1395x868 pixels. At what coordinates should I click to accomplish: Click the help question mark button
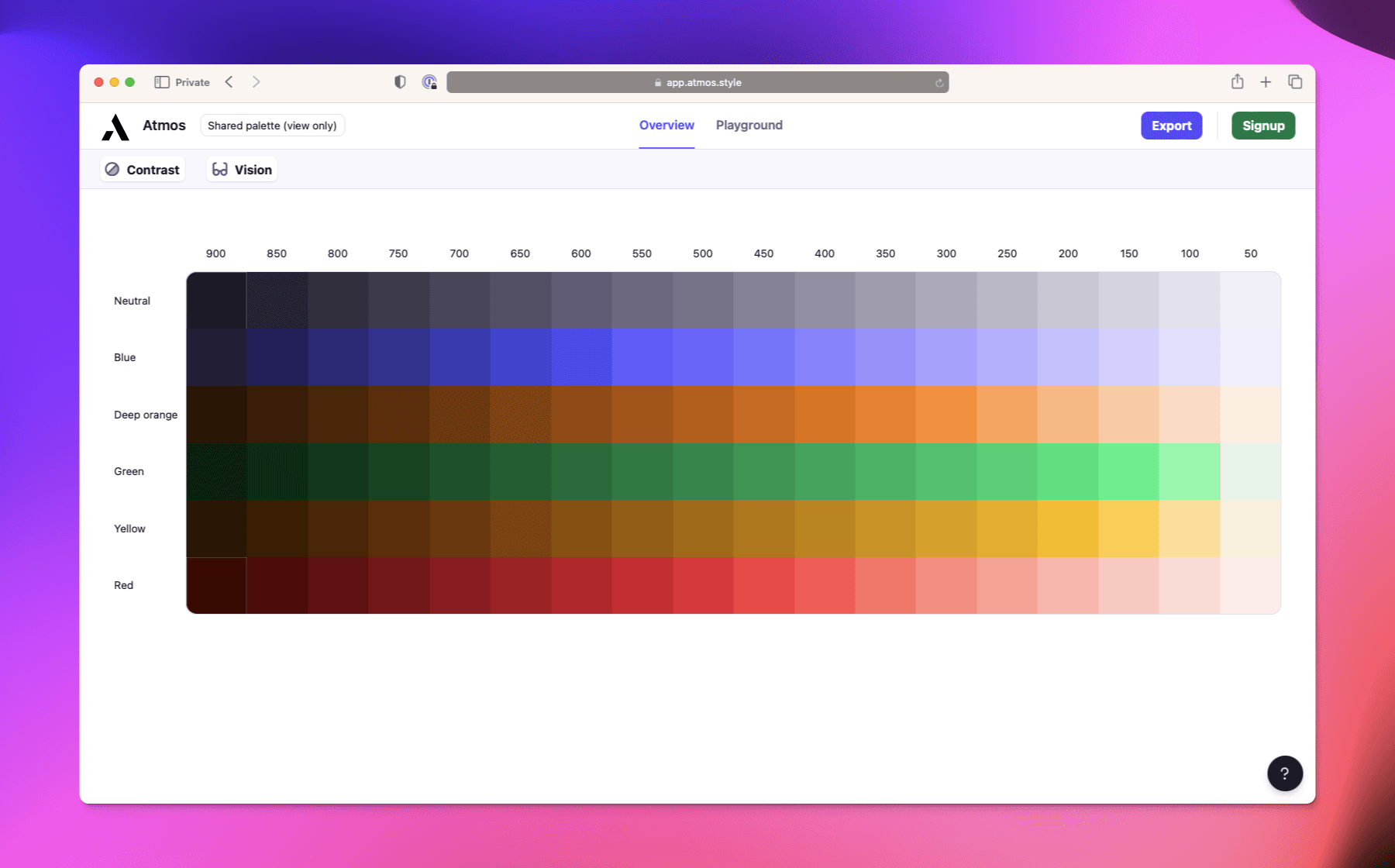1284,773
